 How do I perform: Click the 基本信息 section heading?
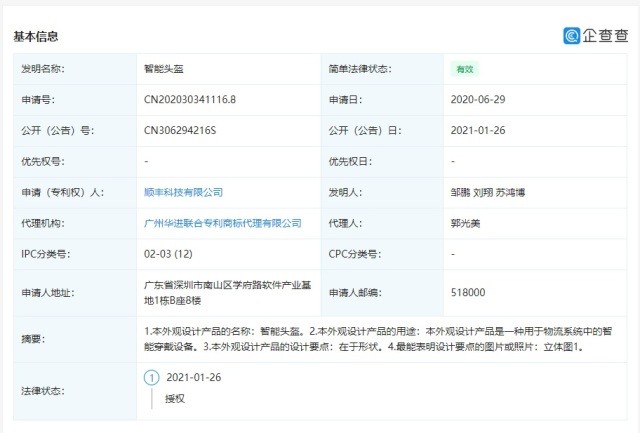[36, 36]
